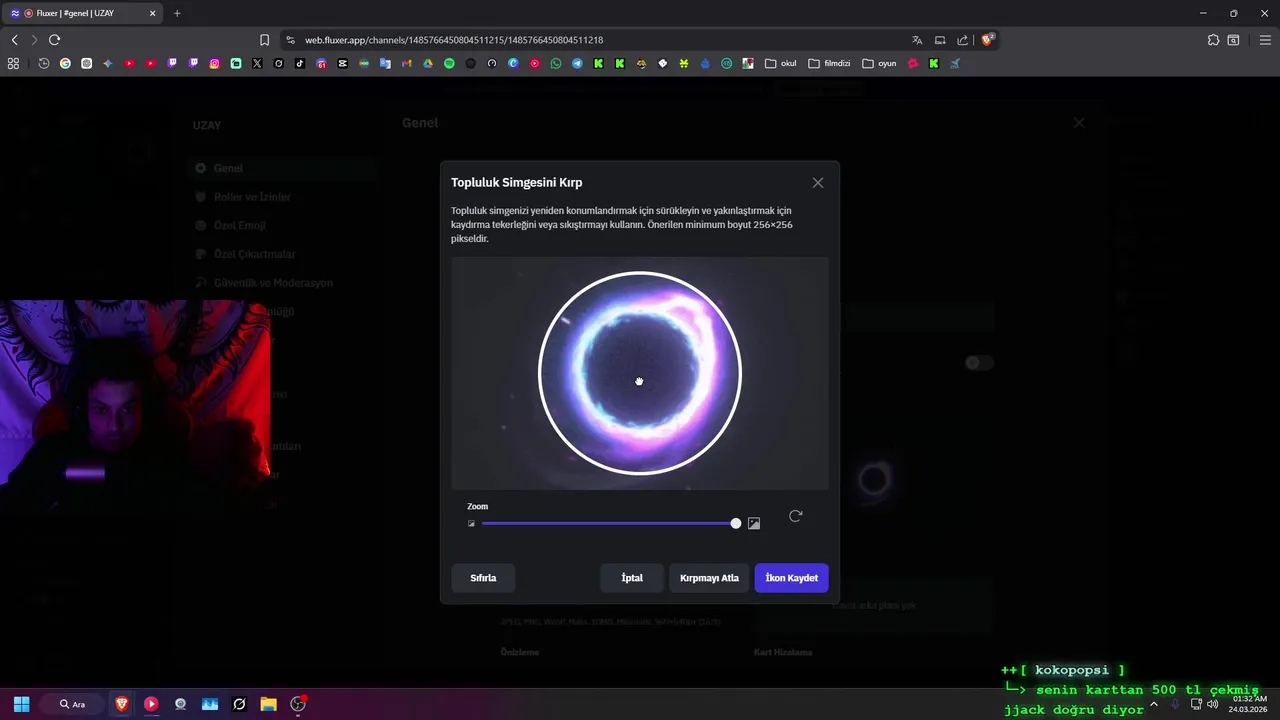Click the circular crop preview image
Viewport: 1280px width, 720px height.
coord(640,373)
